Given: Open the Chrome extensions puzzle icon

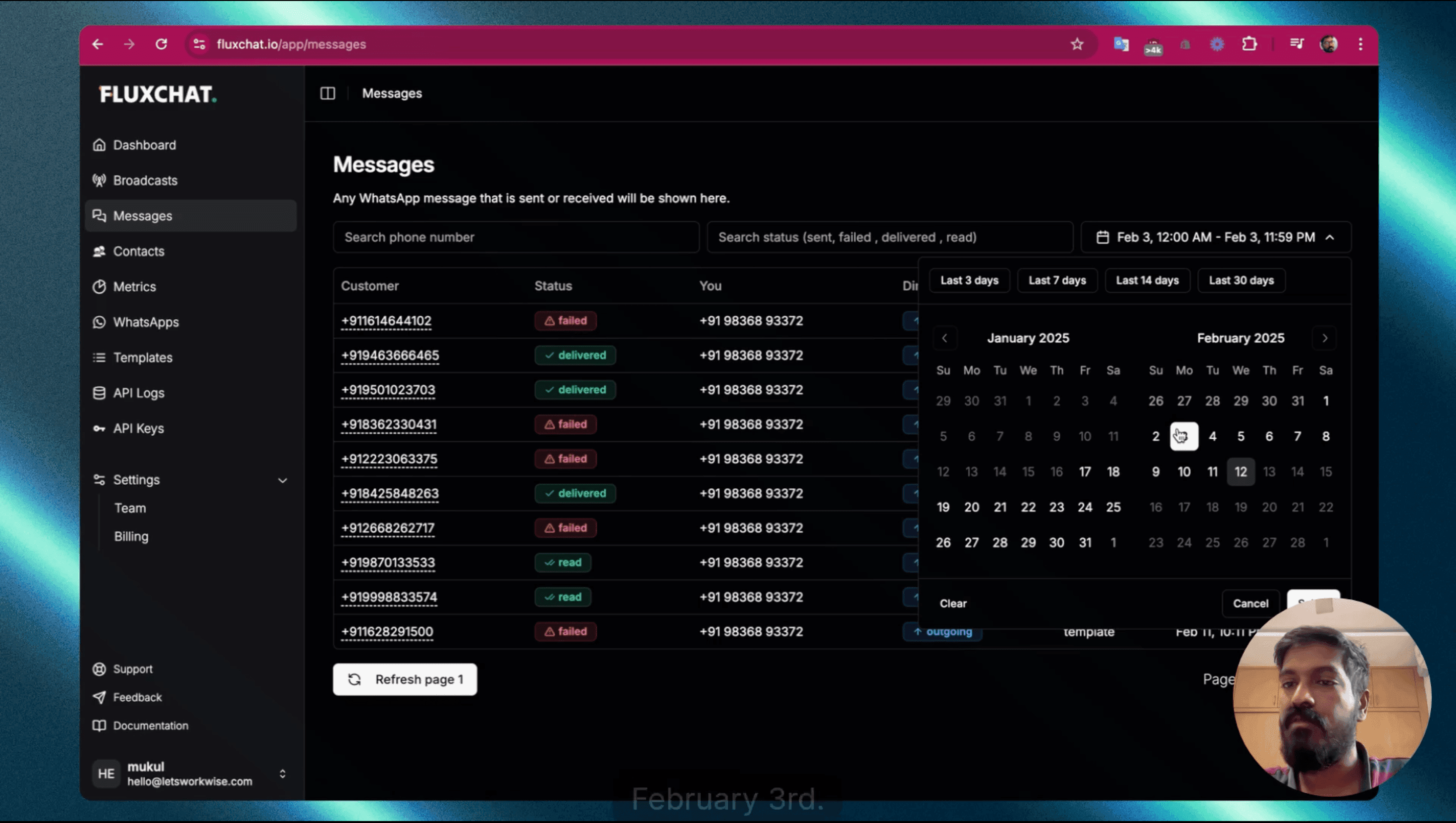Looking at the screenshot, I should (x=1249, y=44).
